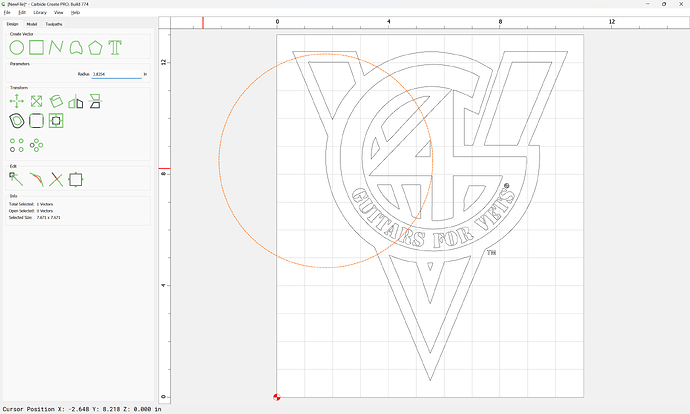Click the horizontal ruler mark 8
The image size is (690, 414).
(x=500, y=22)
